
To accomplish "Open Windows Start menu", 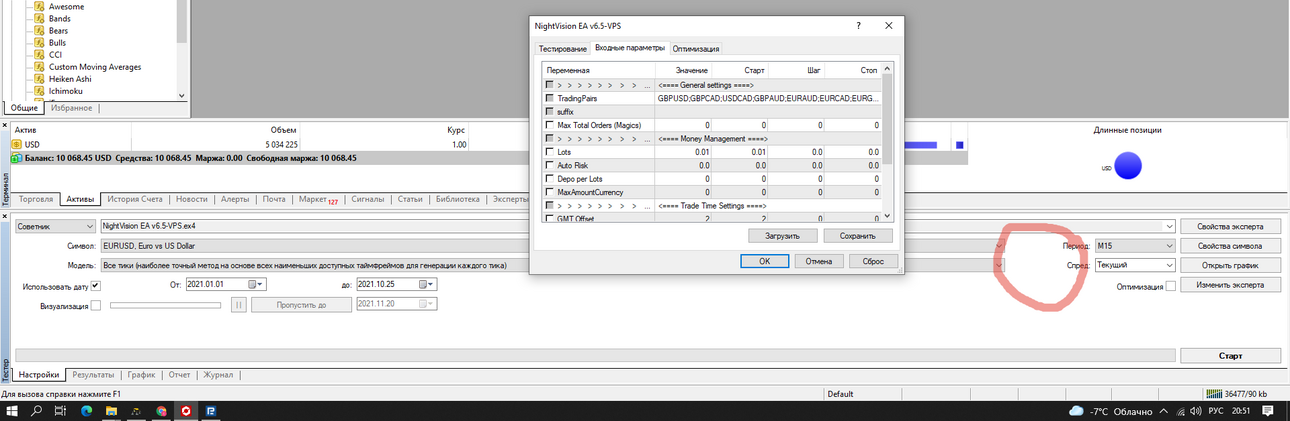I will (12, 411).
